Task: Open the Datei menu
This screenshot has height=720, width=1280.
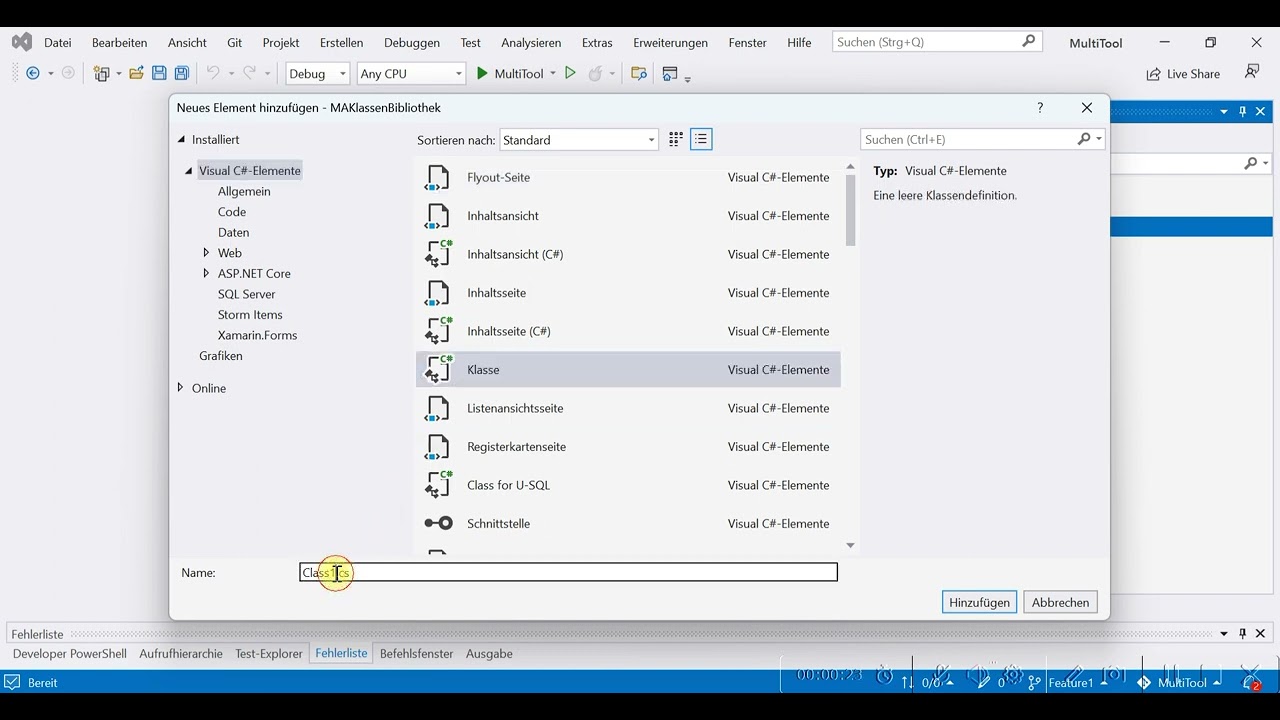Action: tap(58, 43)
